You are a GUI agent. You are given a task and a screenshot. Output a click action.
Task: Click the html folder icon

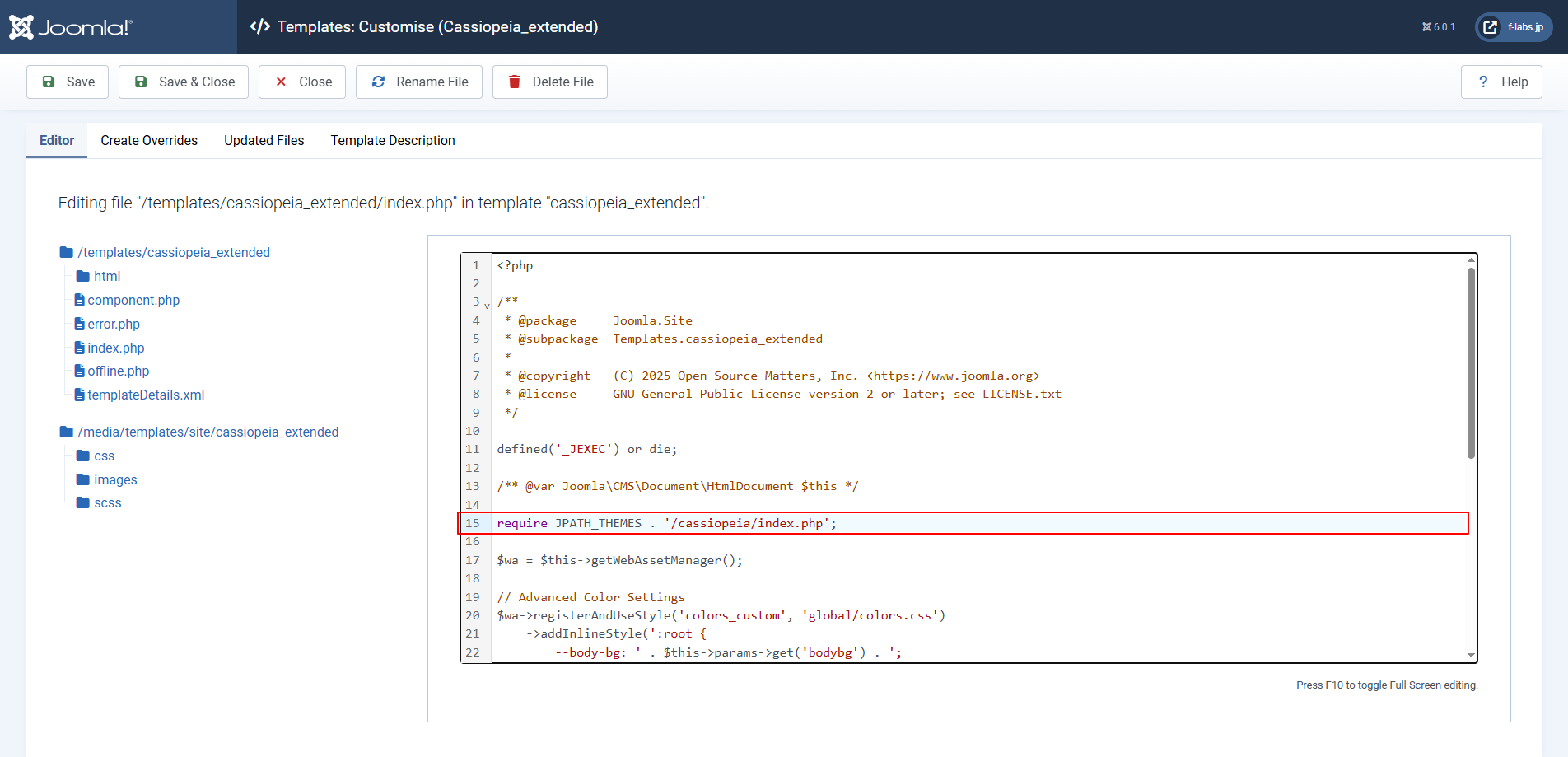click(83, 276)
